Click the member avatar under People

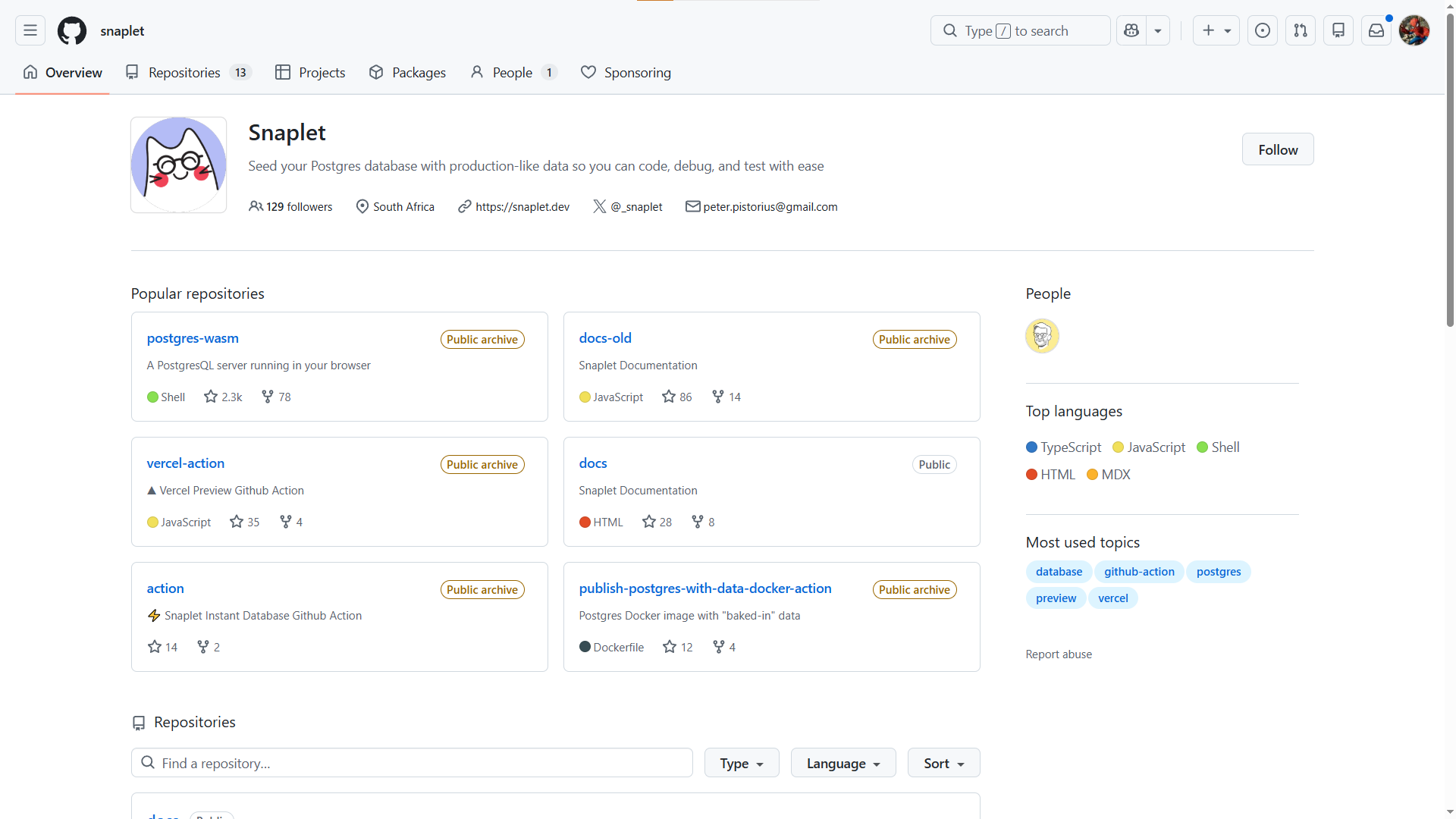coord(1042,336)
